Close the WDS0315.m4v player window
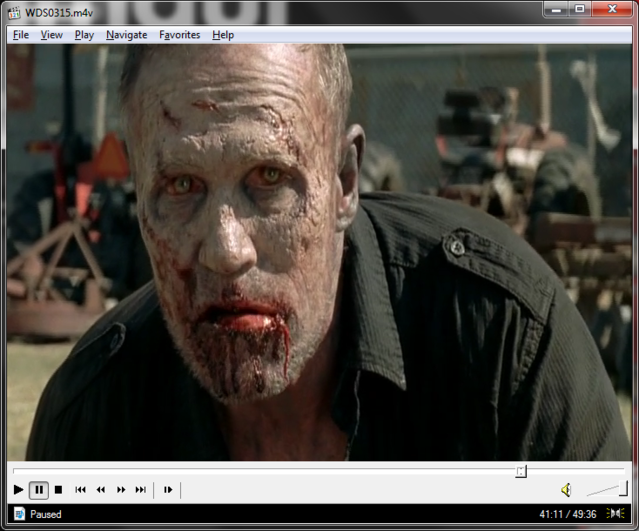 [x=612, y=9]
